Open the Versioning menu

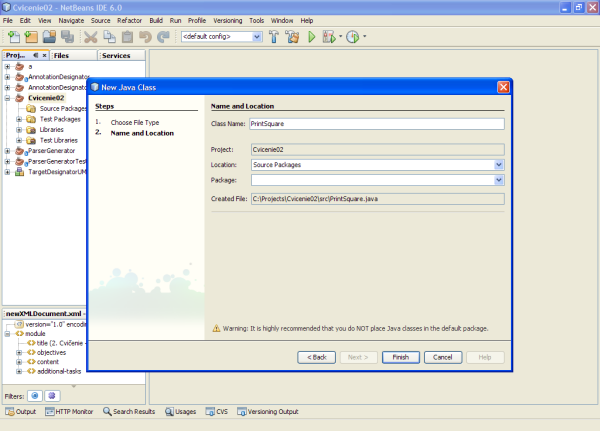click(228, 21)
